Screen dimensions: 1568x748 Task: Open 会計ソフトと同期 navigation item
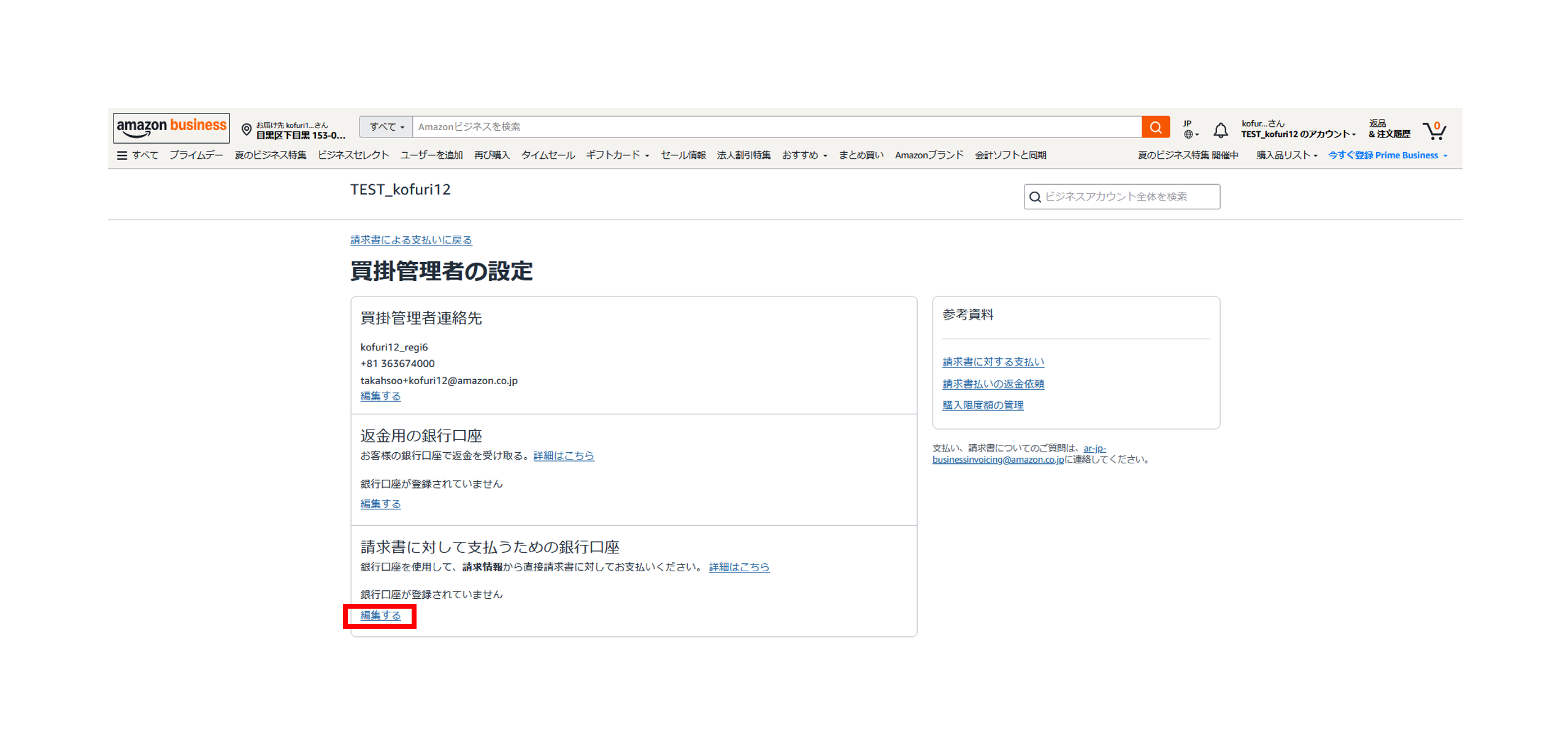[1010, 155]
